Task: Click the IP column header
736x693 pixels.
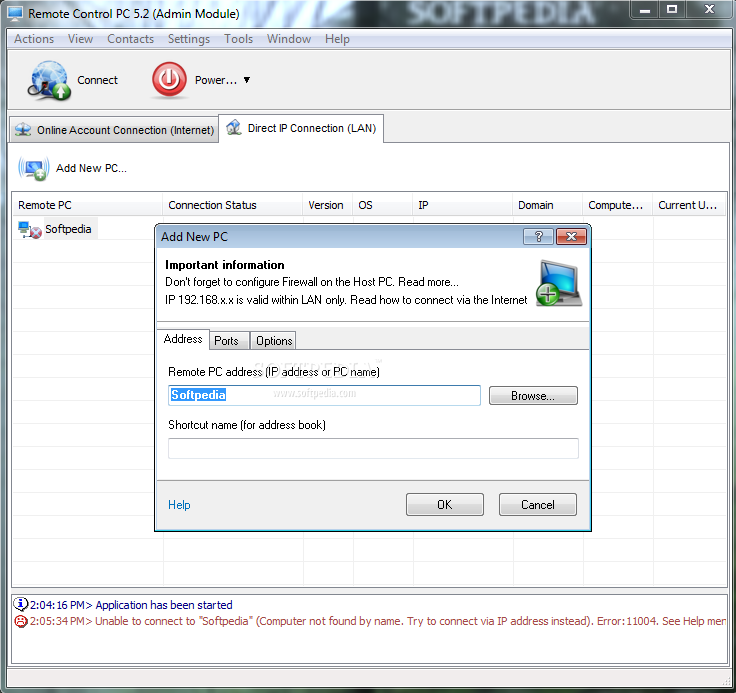Action: click(x=462, y=205)
